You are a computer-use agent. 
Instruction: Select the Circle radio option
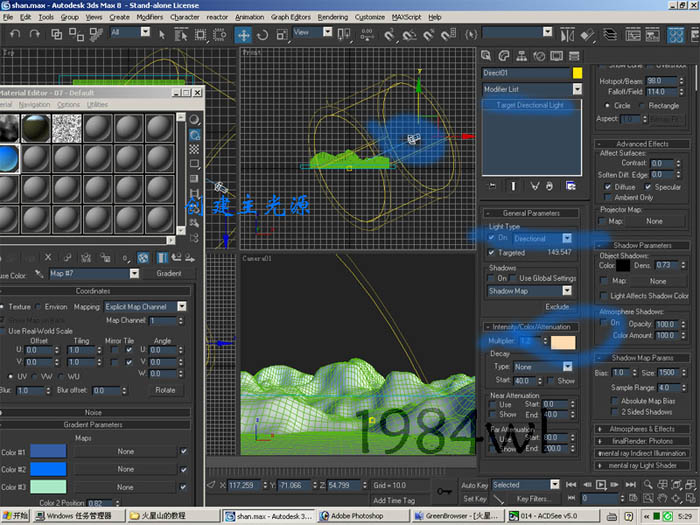coord(607,106)
